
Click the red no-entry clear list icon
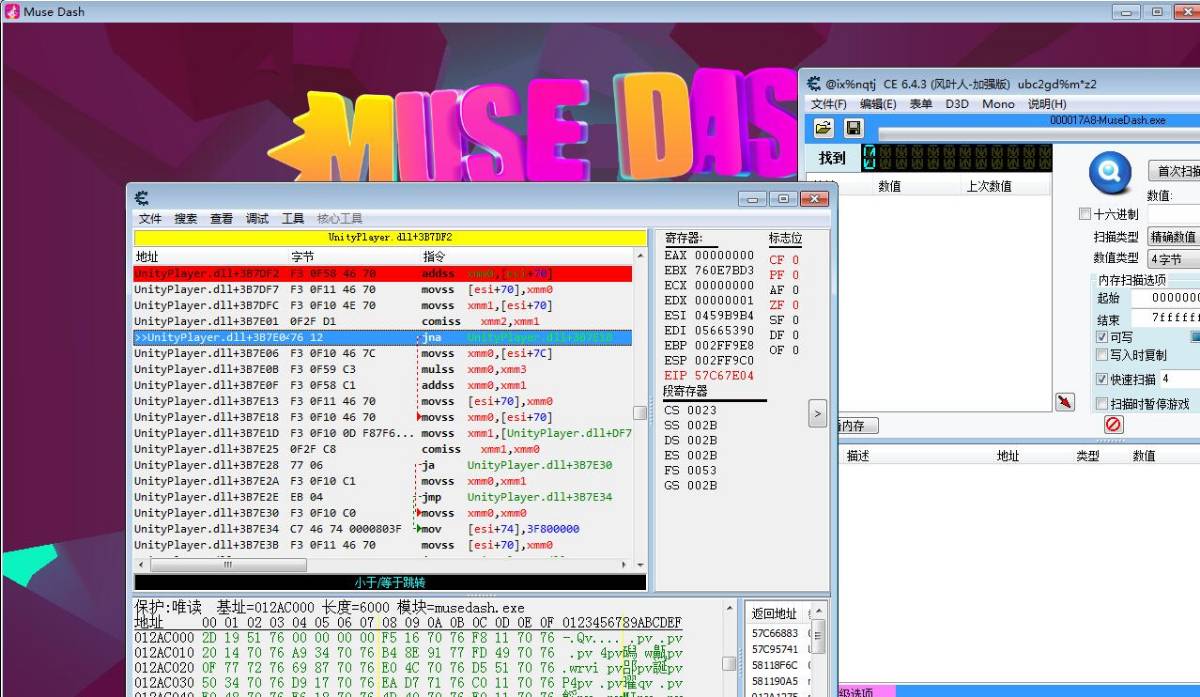[1113, 425]
